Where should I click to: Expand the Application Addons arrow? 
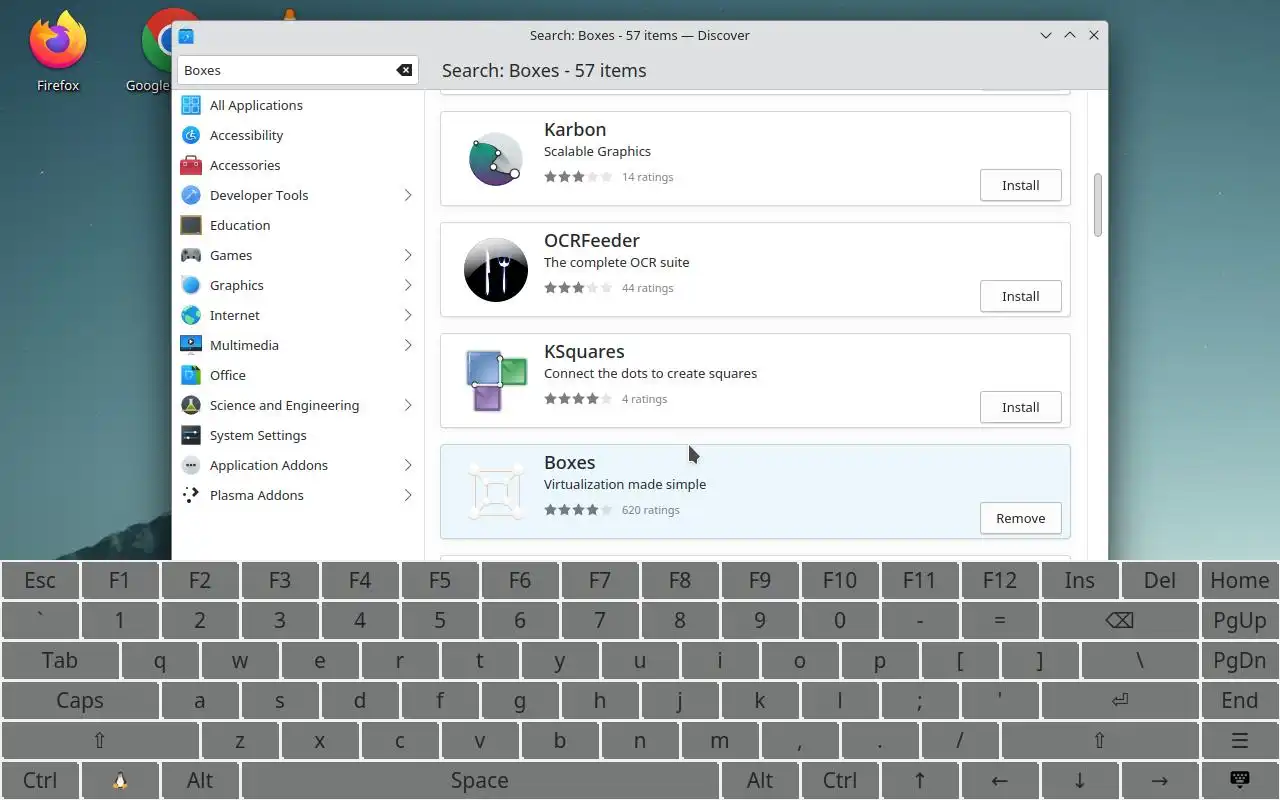pyautogui.click(x=408, y=465)
